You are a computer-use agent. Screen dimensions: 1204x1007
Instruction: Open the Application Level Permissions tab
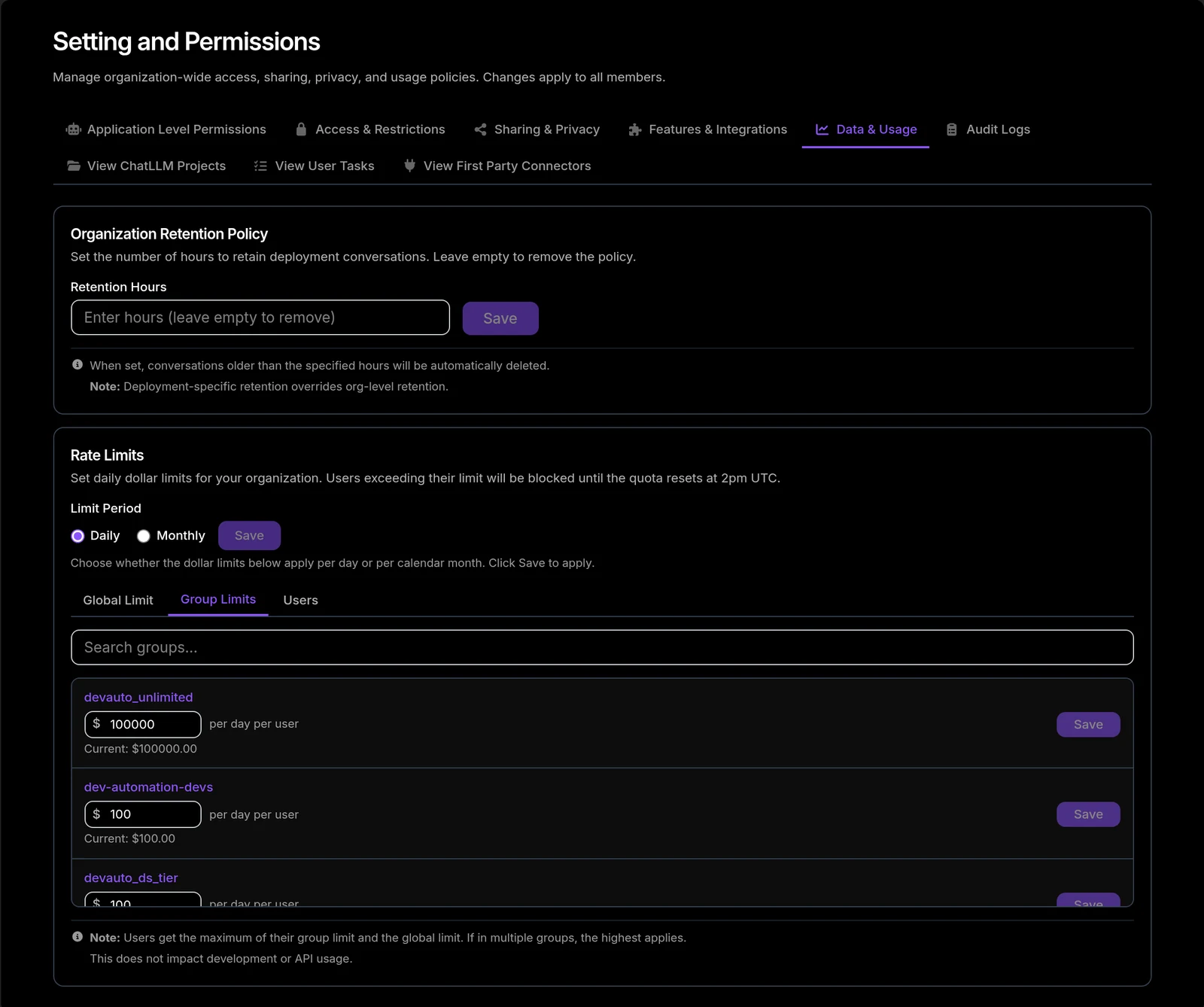coord(166,129)
